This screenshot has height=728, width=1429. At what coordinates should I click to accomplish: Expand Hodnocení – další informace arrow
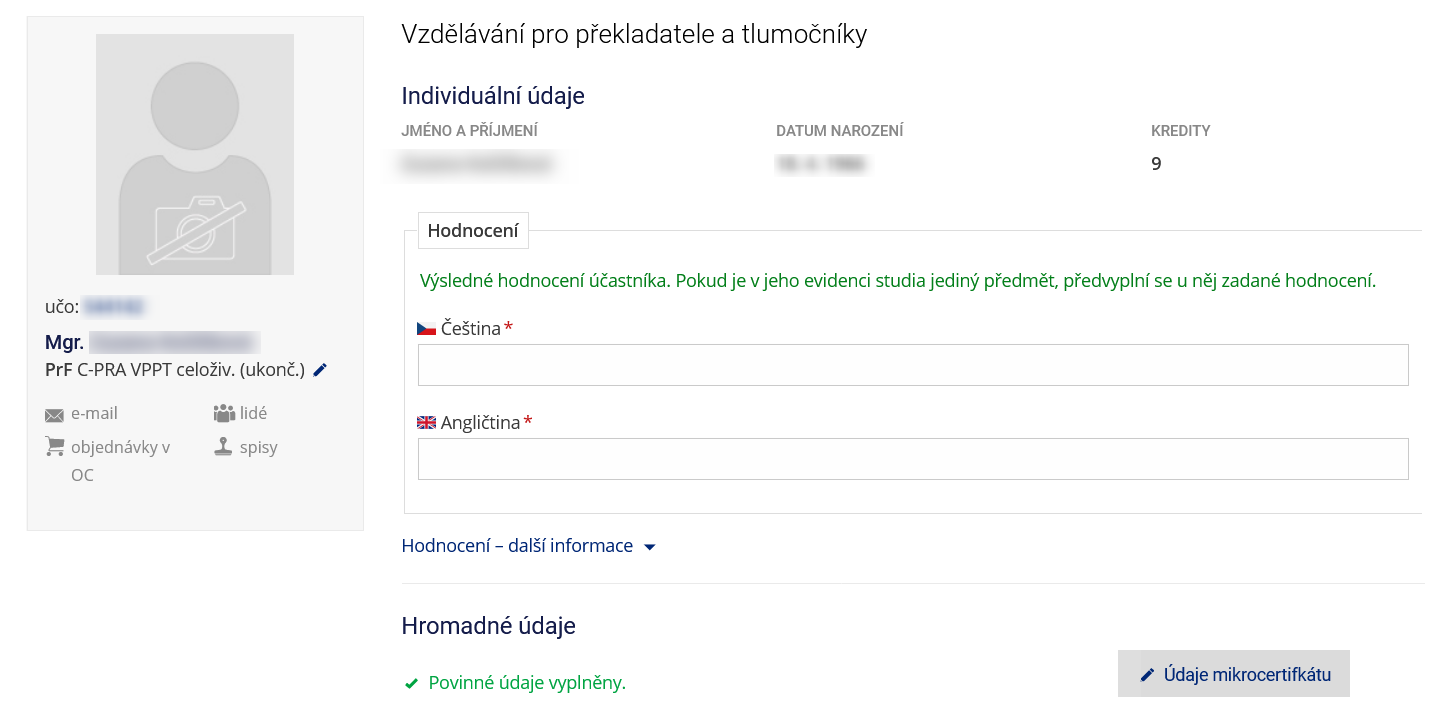[x=649, y=547]
